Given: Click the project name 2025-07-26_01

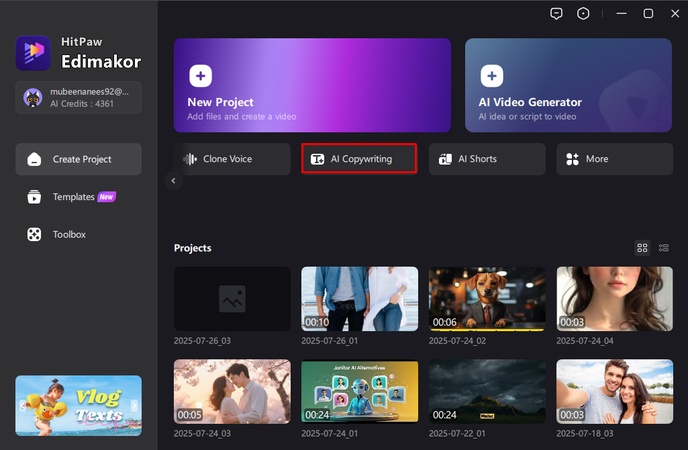Looking at the screenshot, I should pos(330,341).
